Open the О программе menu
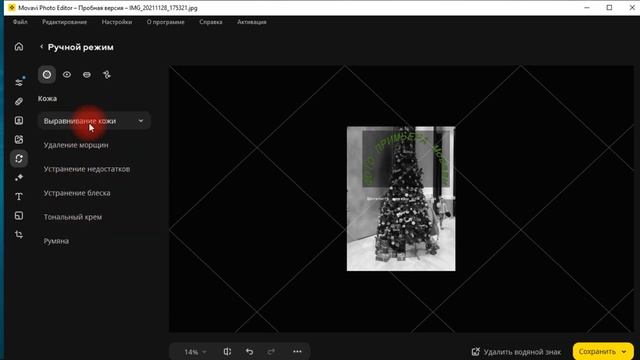The width and height of the screenshot is (640, 360). 166,22
